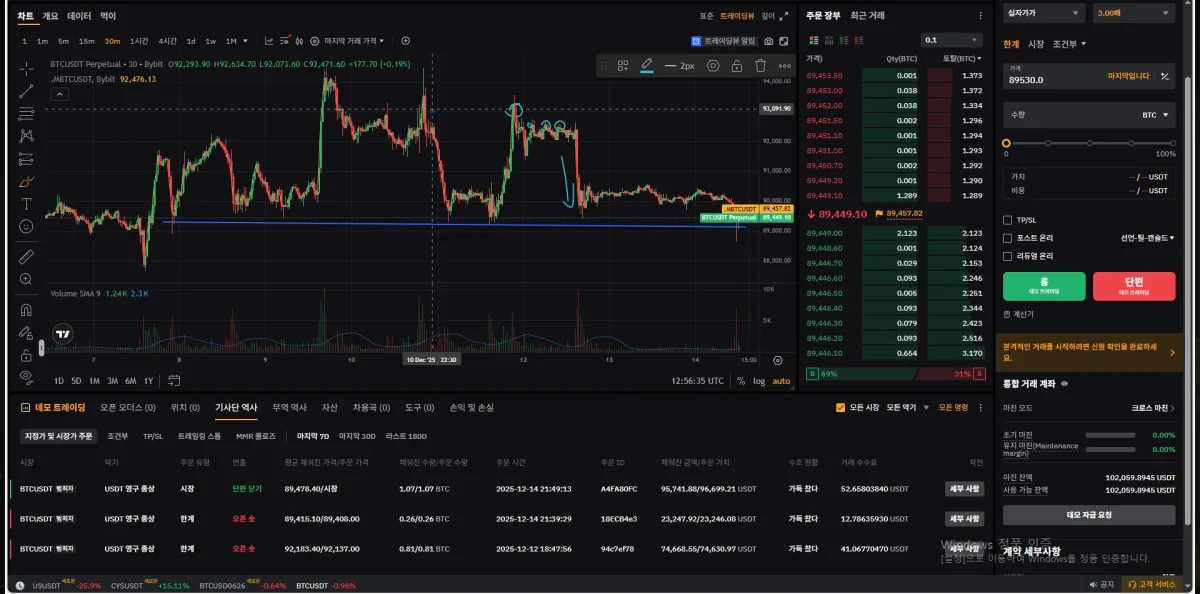The width and height of the screenshot is (1200, 594).
Task: Enable the 리듀얼 온리 checkbox
Action: click(x=1008, y=256)
